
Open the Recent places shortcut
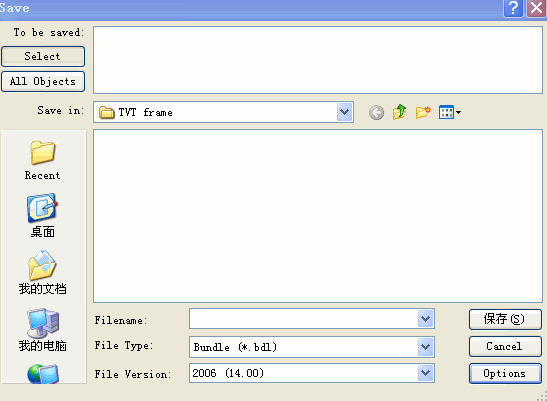pyautogui.click(x=43, y=161)
